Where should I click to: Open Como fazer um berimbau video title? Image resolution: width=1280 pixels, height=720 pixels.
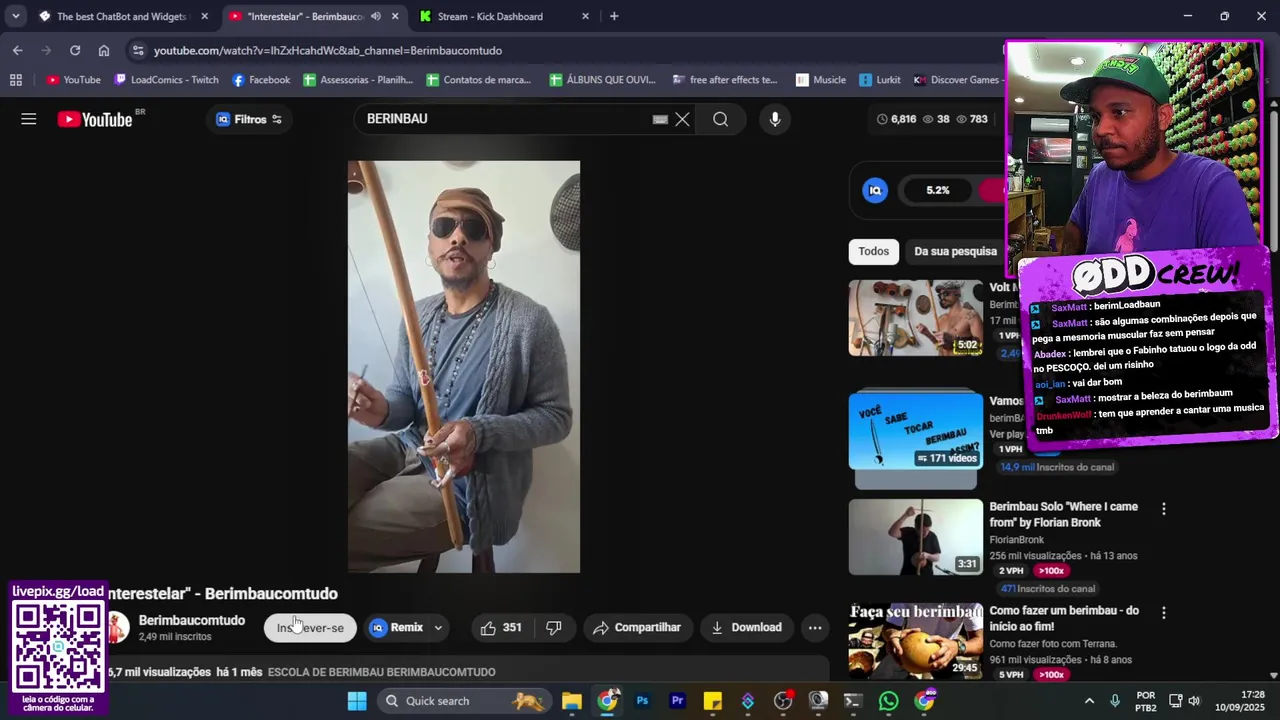coord(1064,618)
